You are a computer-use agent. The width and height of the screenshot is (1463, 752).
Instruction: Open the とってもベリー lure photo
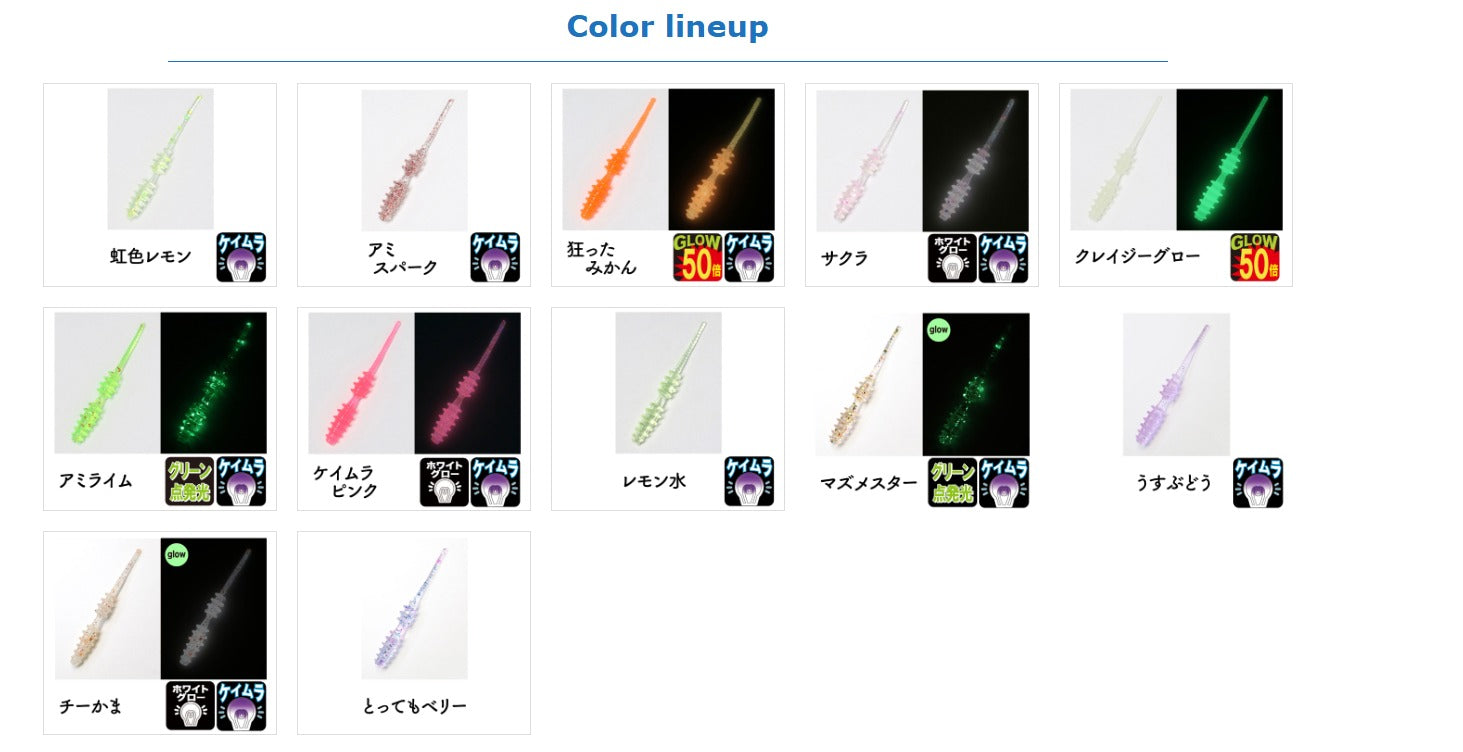(x=414, y=608)
